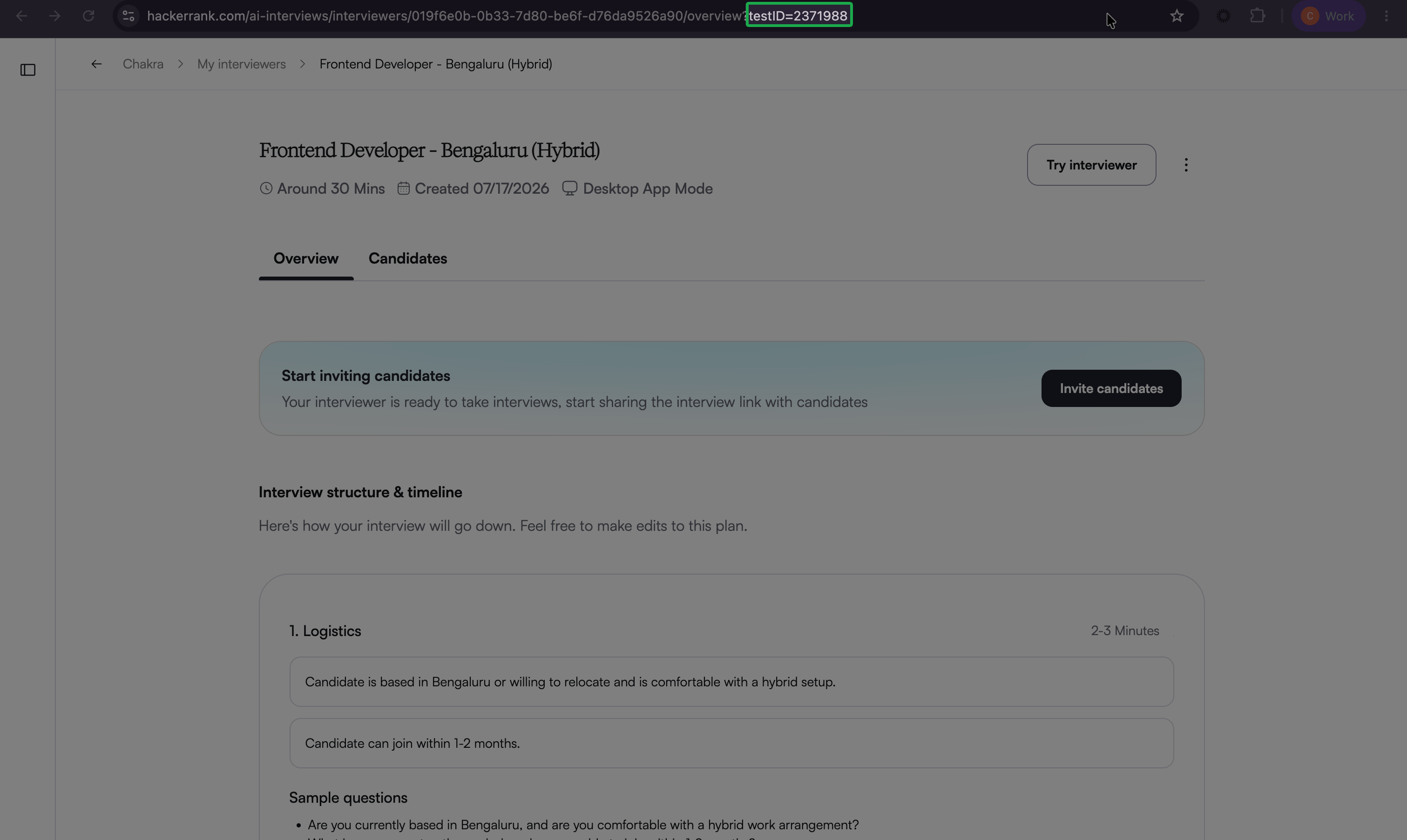Click the back arrow beside Chakra breadcrumb
1407x840 pixels.
point(96,64)
